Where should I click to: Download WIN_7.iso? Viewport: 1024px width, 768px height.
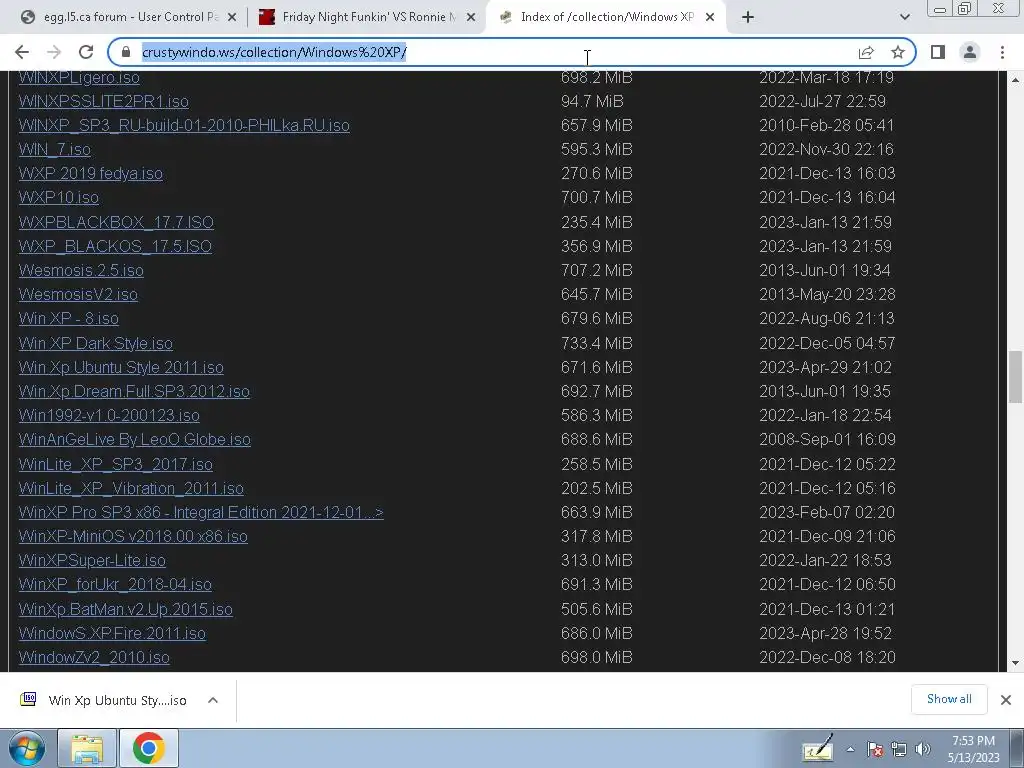click(54, 150)
